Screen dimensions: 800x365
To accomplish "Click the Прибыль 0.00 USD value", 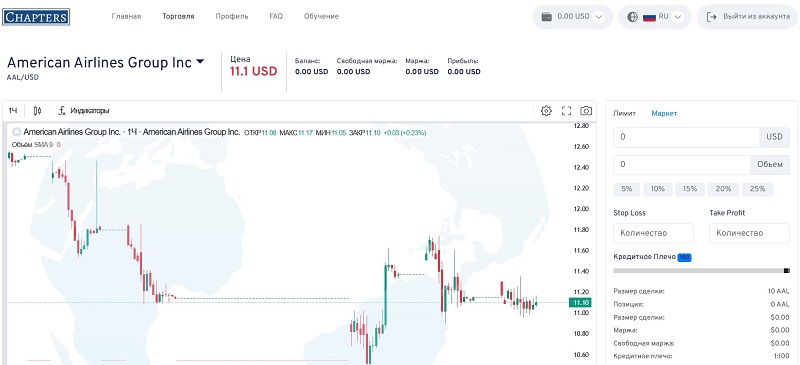I will [464, 71].
